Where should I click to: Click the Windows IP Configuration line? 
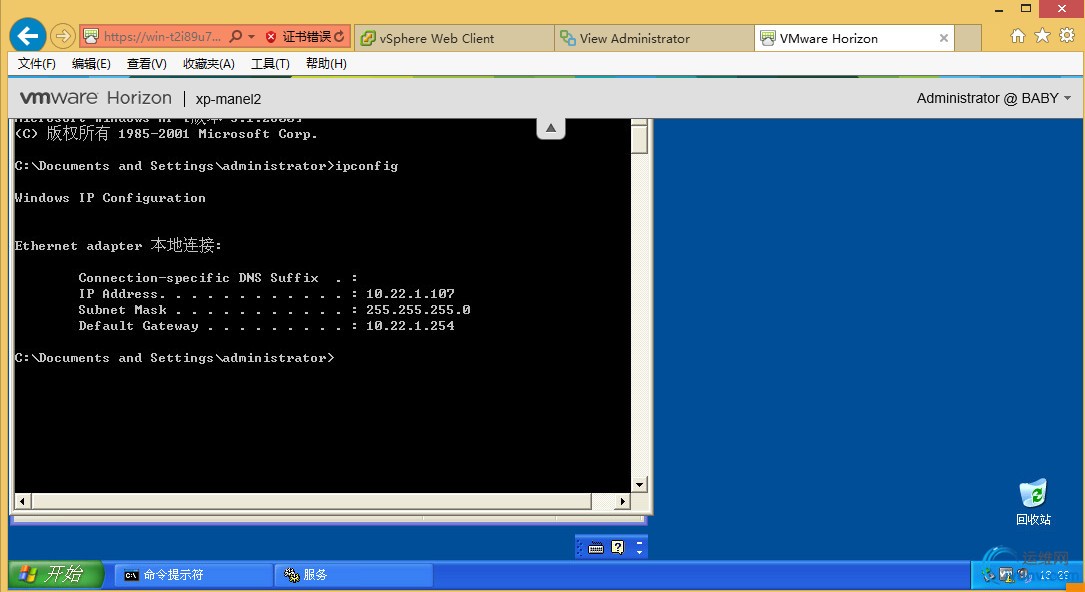click(x=110, y=198)
